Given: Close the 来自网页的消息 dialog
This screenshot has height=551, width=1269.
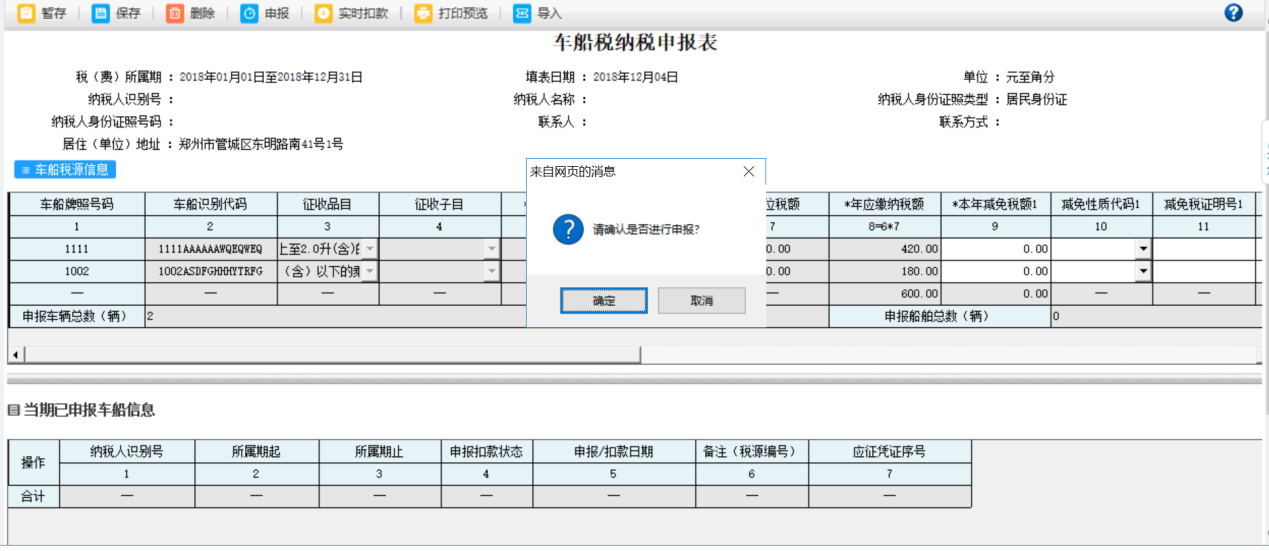Looking at the screenshot, I should (748, 172).
